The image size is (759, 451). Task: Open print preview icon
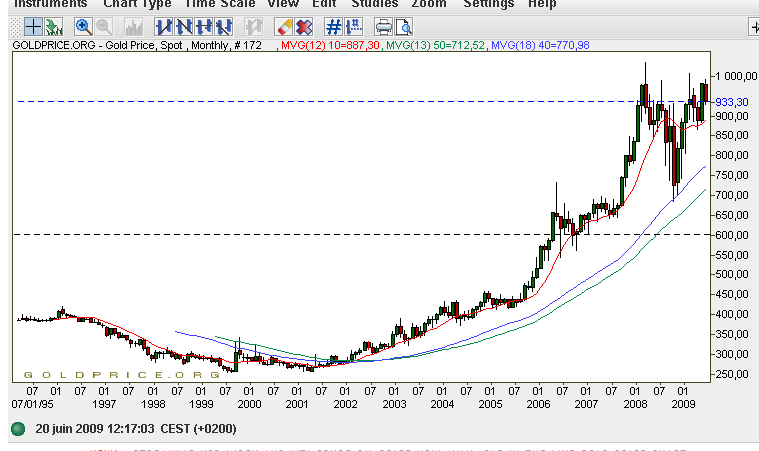pyautogui.click(x=403, y=26)
